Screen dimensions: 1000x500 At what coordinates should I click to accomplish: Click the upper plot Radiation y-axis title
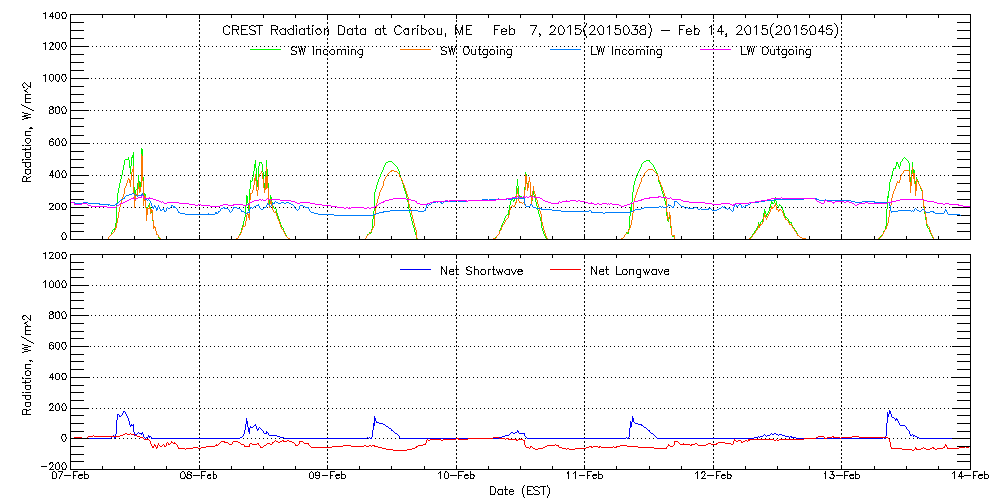coord(29,127)
